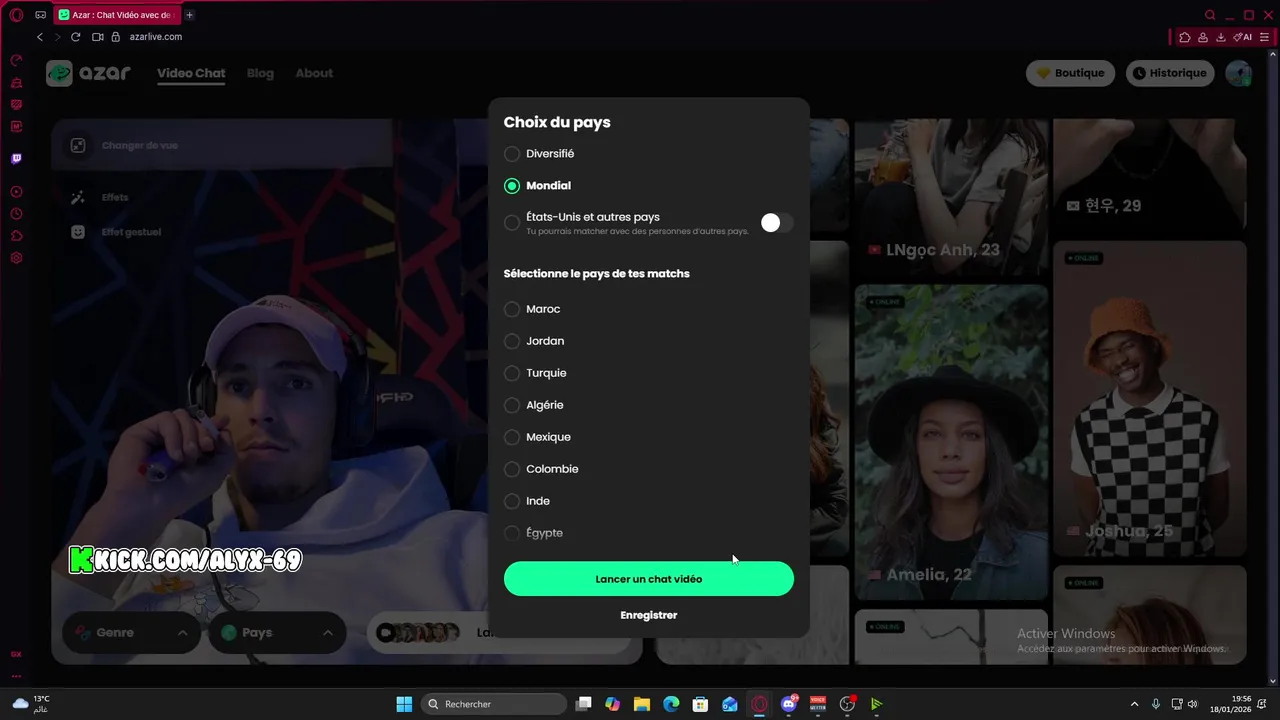Choose Maroc as match country
This screenshot has width=1280, height=720.
click(x=512, y=309)
